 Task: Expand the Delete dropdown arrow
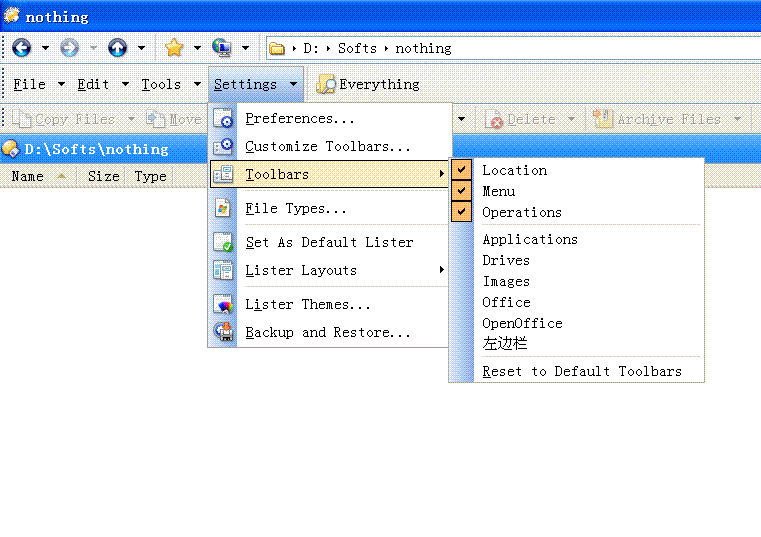coord(571,119)
